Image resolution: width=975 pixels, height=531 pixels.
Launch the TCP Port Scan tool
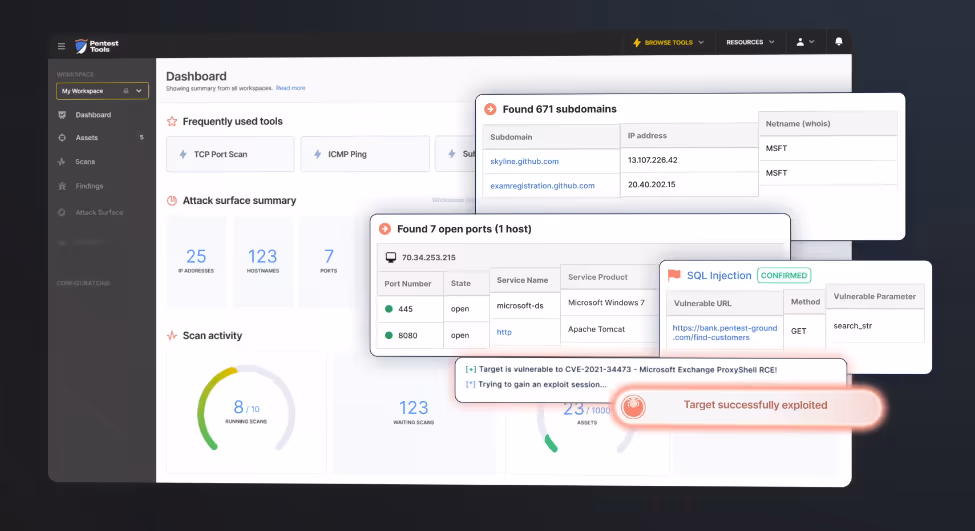click(230, 154)
